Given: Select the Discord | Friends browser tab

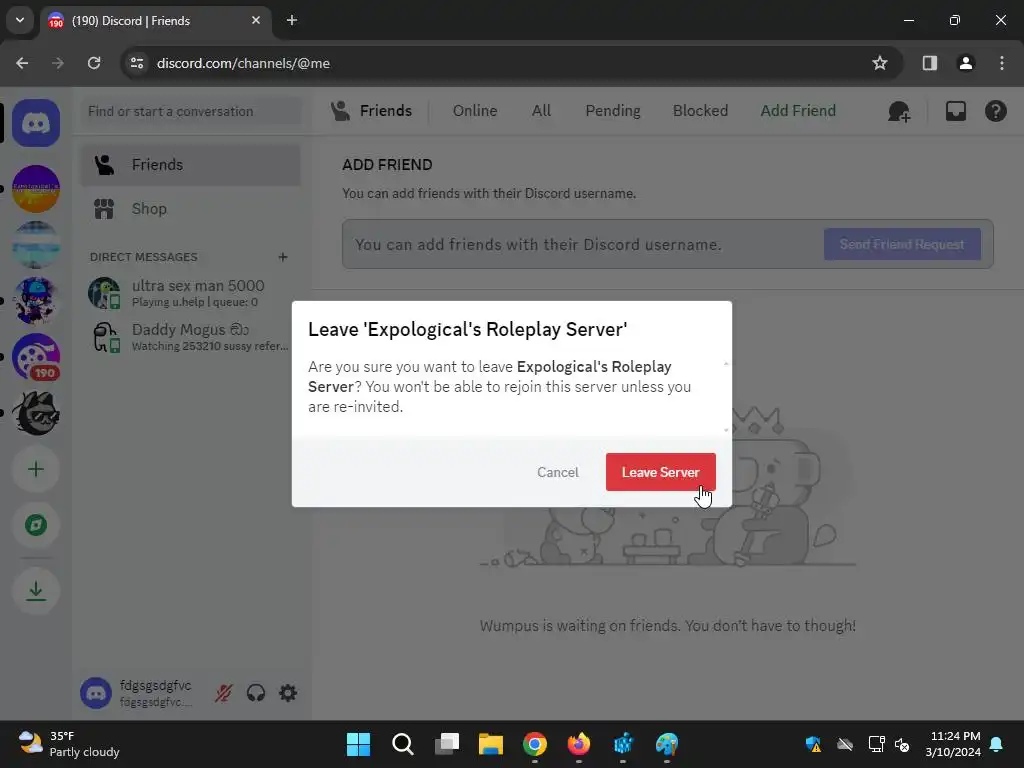Looking at the screenshot, I should 156,21.
